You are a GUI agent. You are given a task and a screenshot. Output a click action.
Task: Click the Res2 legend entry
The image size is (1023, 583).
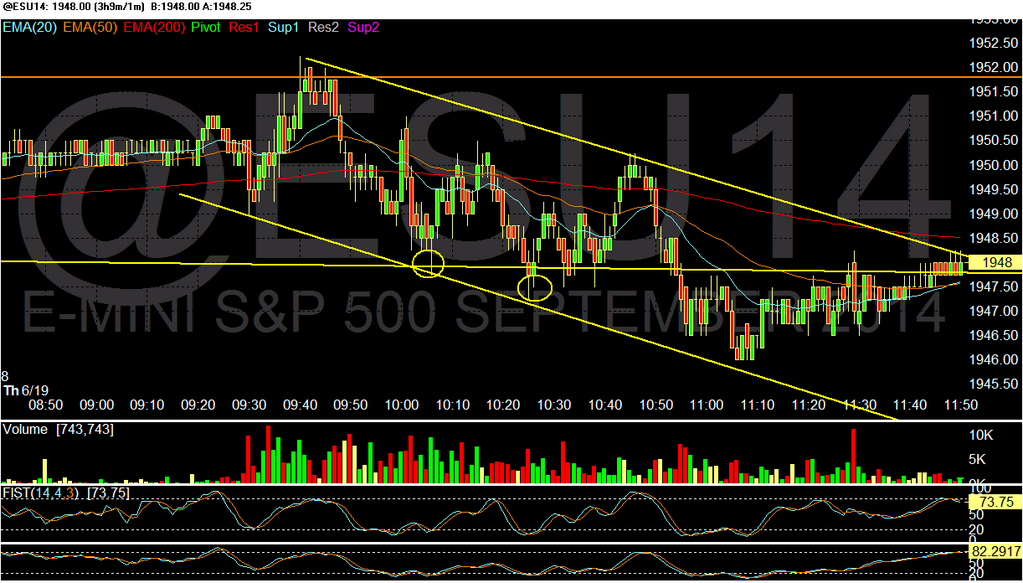click(322, 27)
